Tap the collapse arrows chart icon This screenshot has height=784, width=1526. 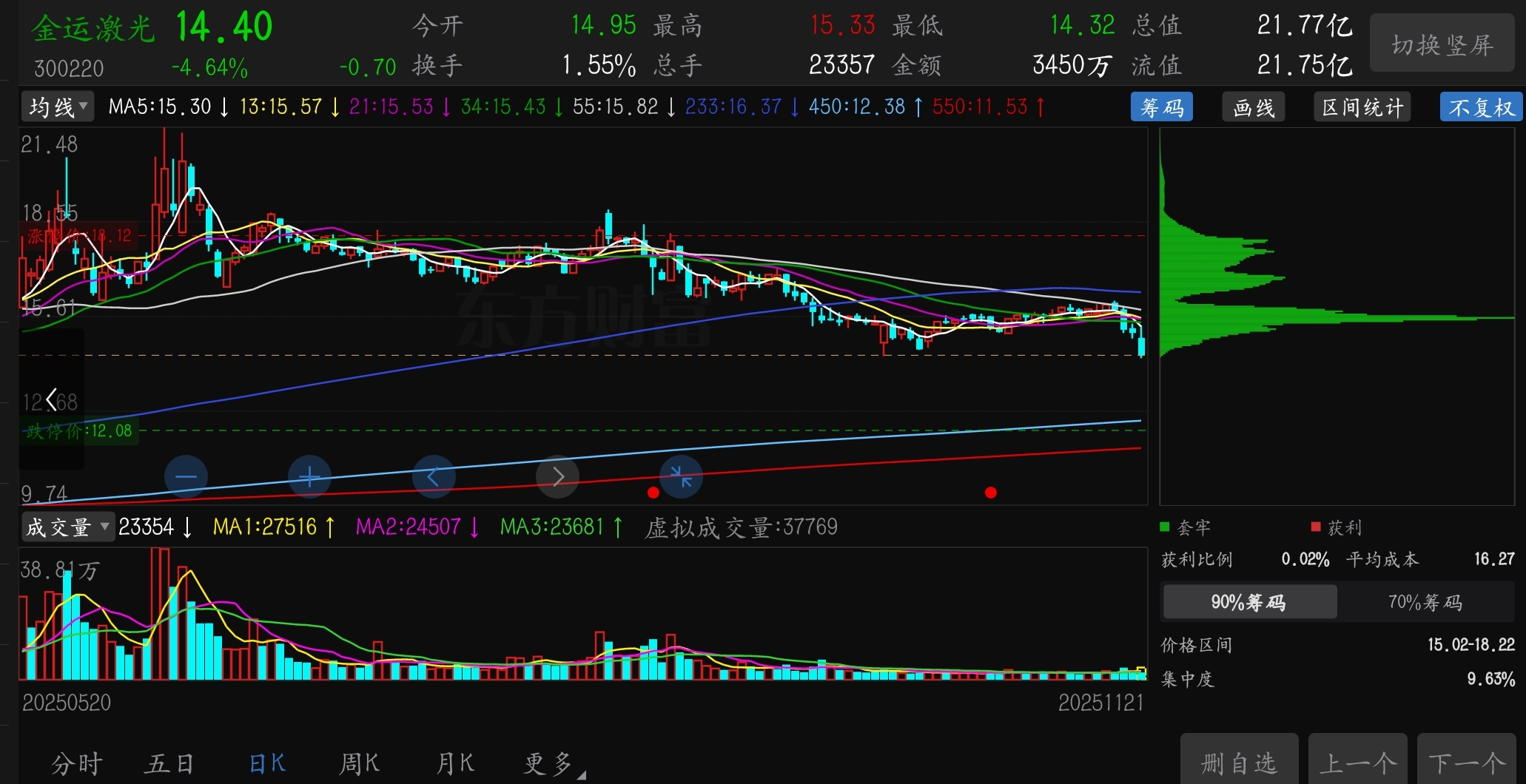[681, 476]
